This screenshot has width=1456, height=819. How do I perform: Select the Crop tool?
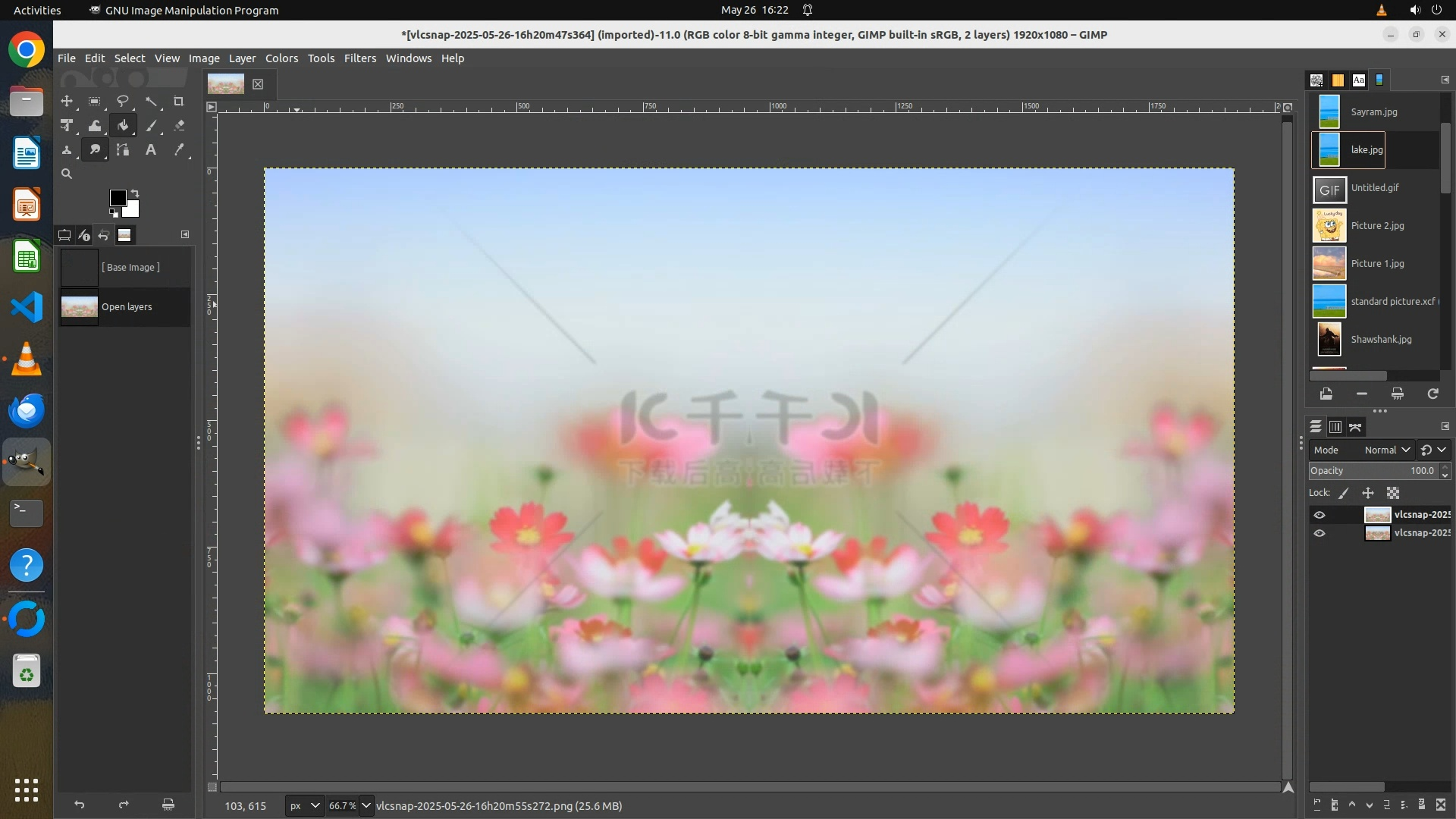(179, 102)
